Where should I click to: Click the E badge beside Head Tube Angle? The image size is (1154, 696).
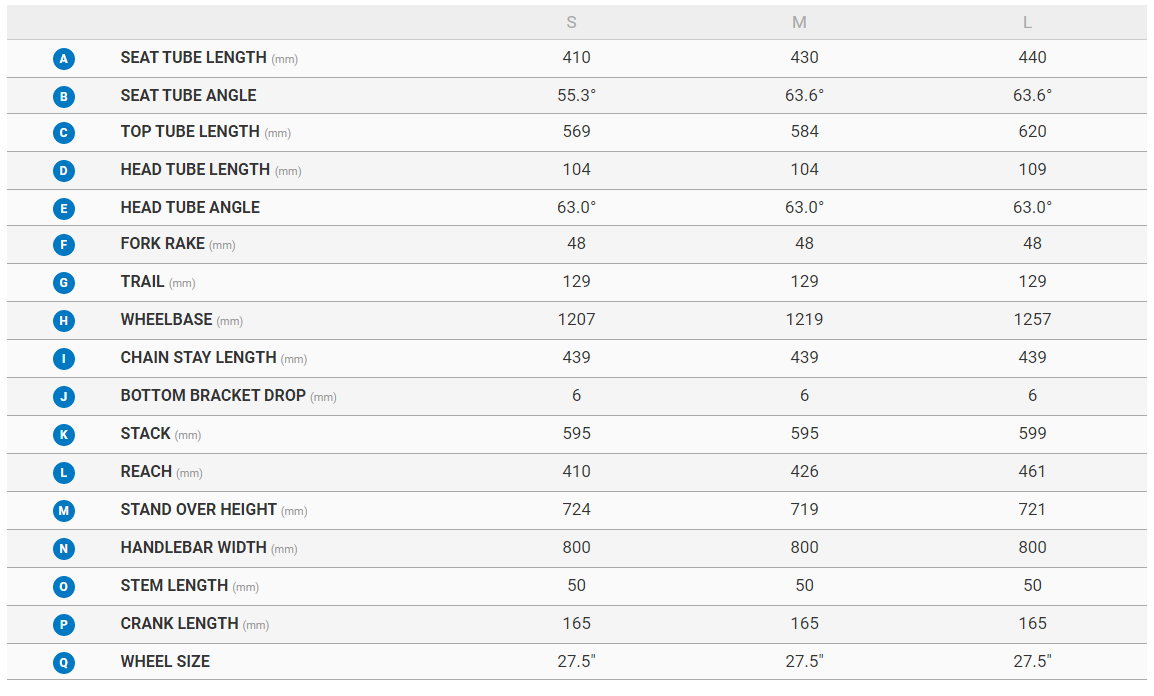click(64, 209)
